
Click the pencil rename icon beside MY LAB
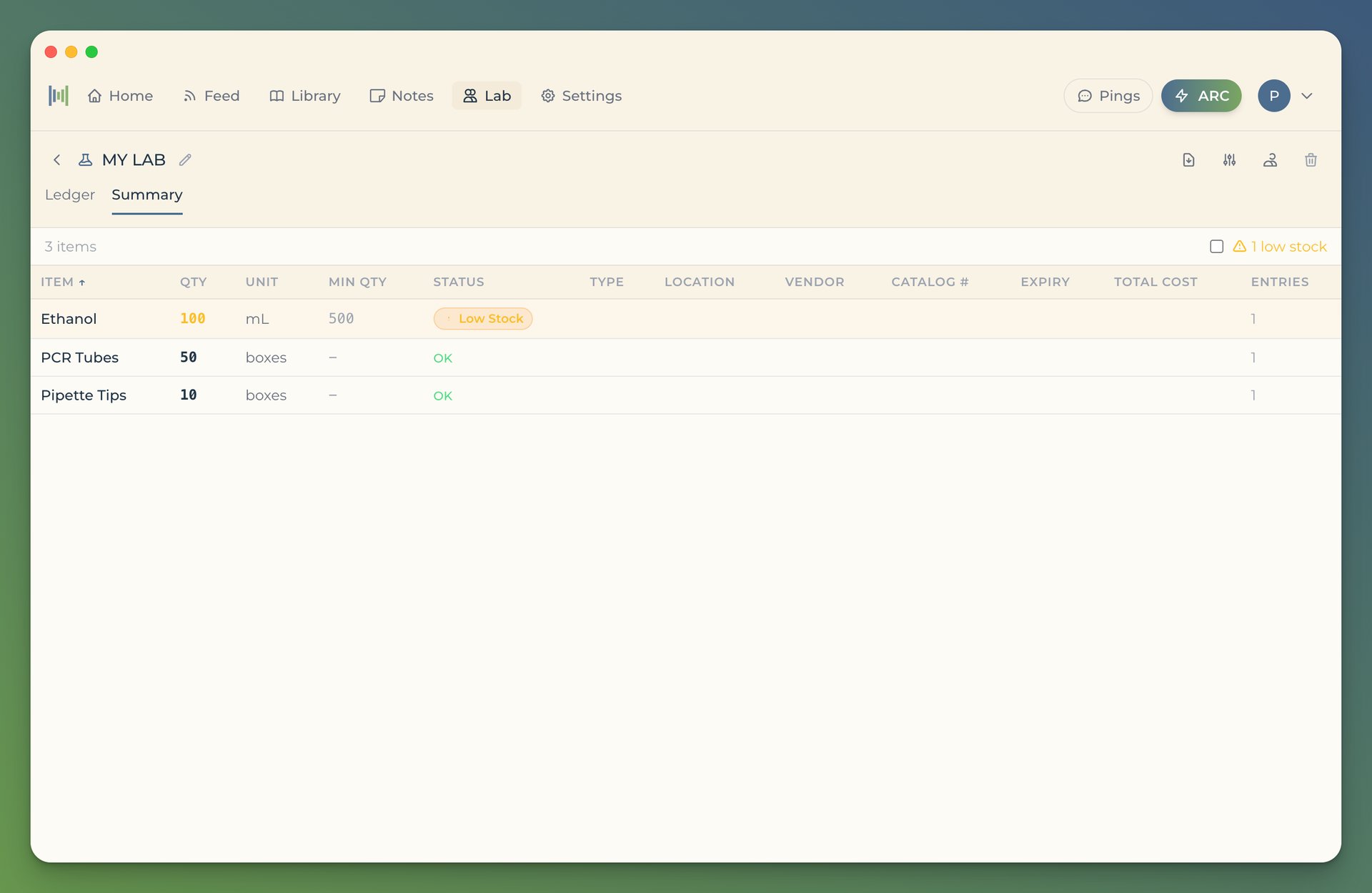pyautogui.click(x=185, y=160)
